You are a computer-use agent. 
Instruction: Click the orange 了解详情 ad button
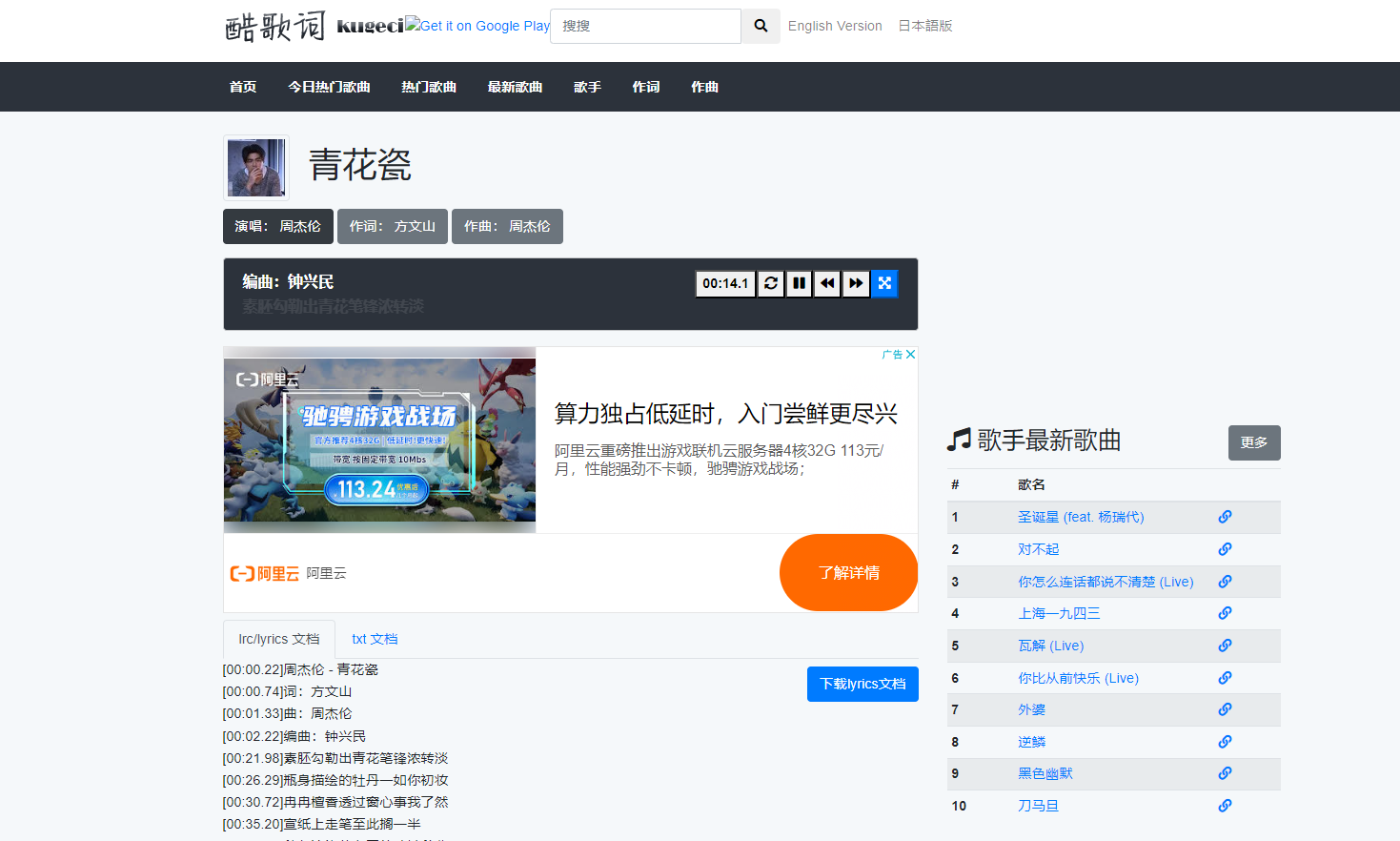click(x=848, y=572)
